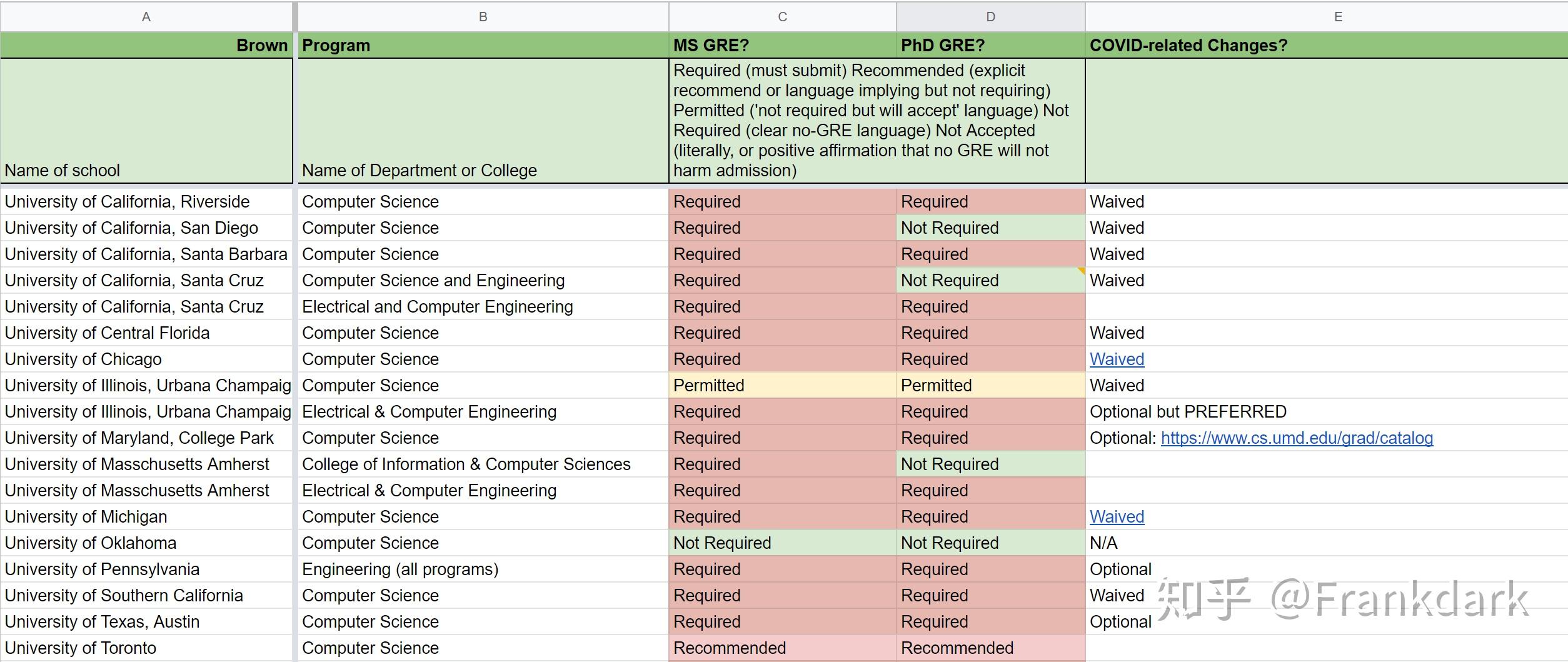Select 'University of Michigan' cell
This screenshot has width=1568, height=662.
tap(146, 517)
